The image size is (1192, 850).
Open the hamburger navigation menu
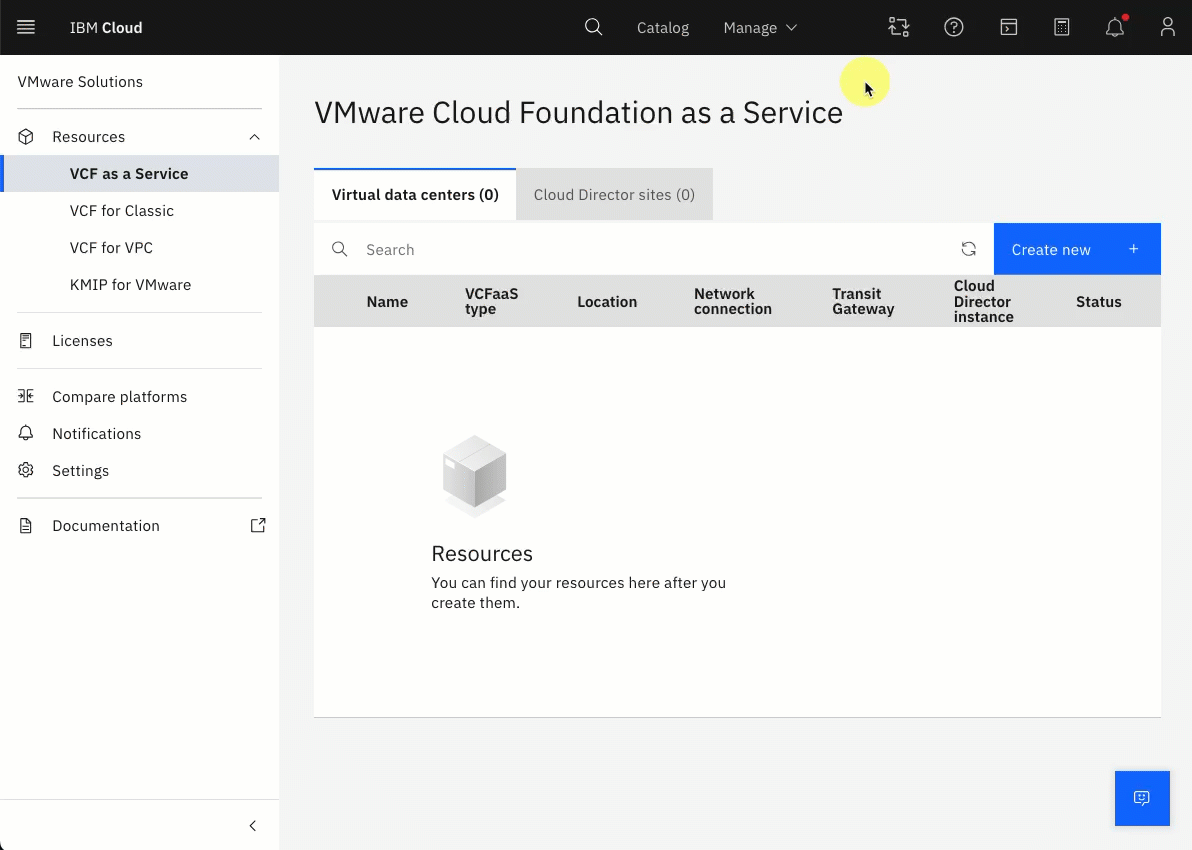(26, 27)
